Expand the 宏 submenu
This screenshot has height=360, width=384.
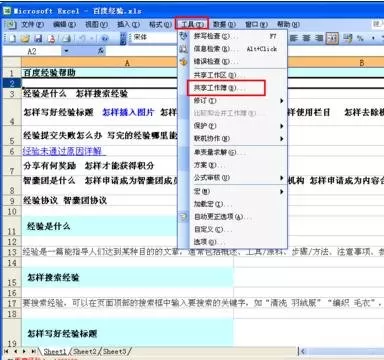click(x=282, y=192)
